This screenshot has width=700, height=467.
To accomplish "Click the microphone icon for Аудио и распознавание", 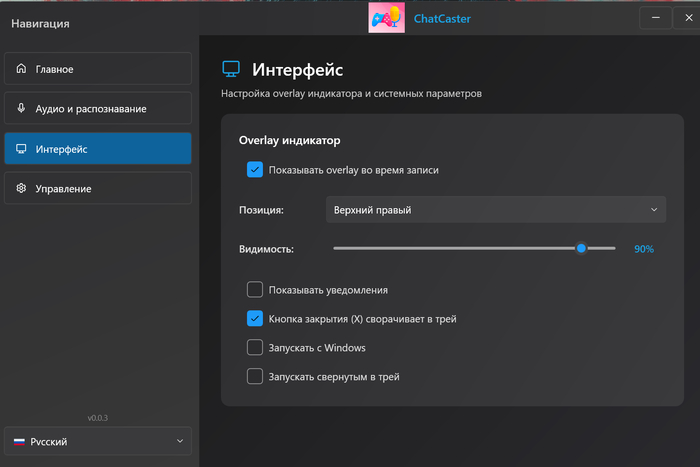I will (x=22, y=108).
